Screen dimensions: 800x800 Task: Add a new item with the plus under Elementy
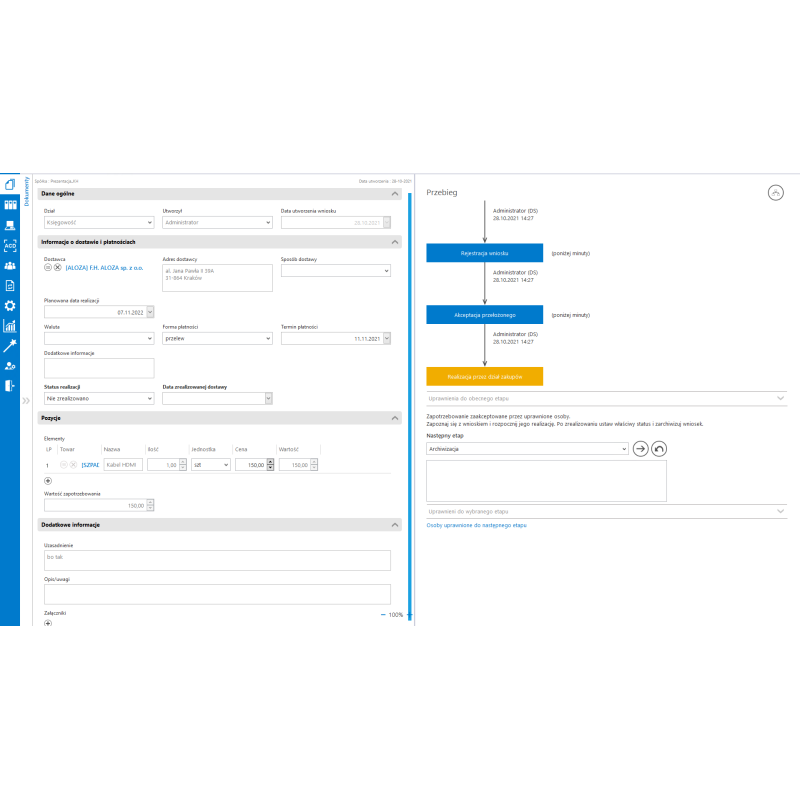click(48, 481)
